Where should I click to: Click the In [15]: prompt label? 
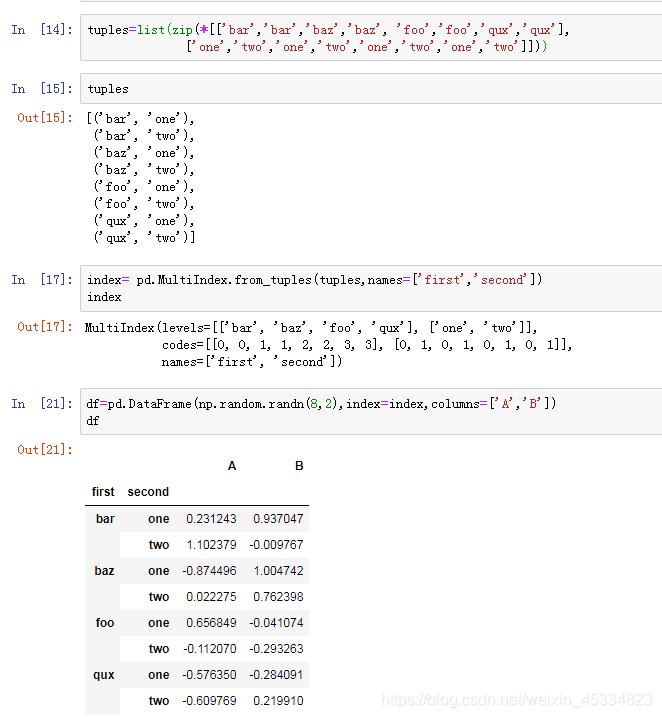[42, 88]
